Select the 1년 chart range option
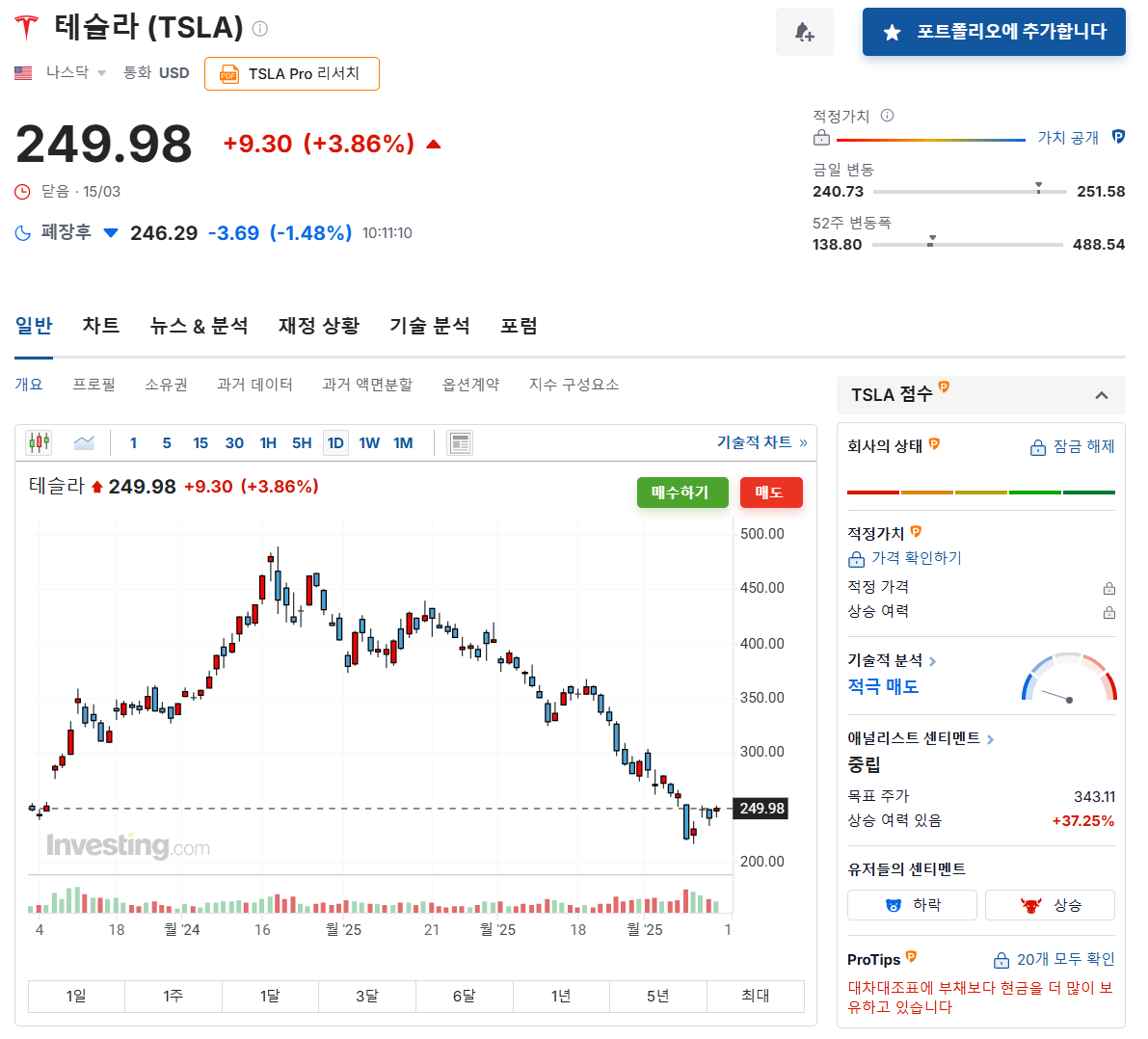 pos(561,996)
